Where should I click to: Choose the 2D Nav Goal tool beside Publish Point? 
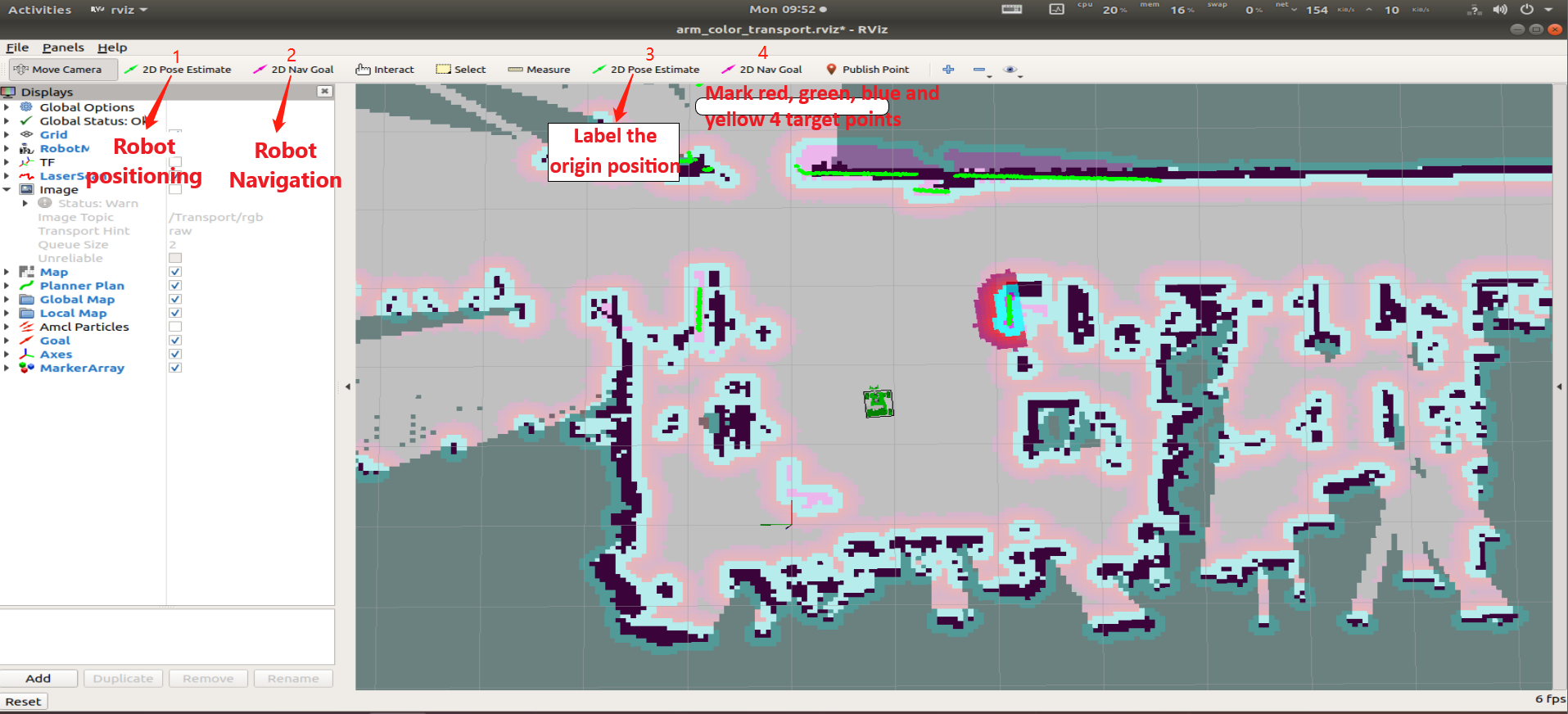click(761, 70)
